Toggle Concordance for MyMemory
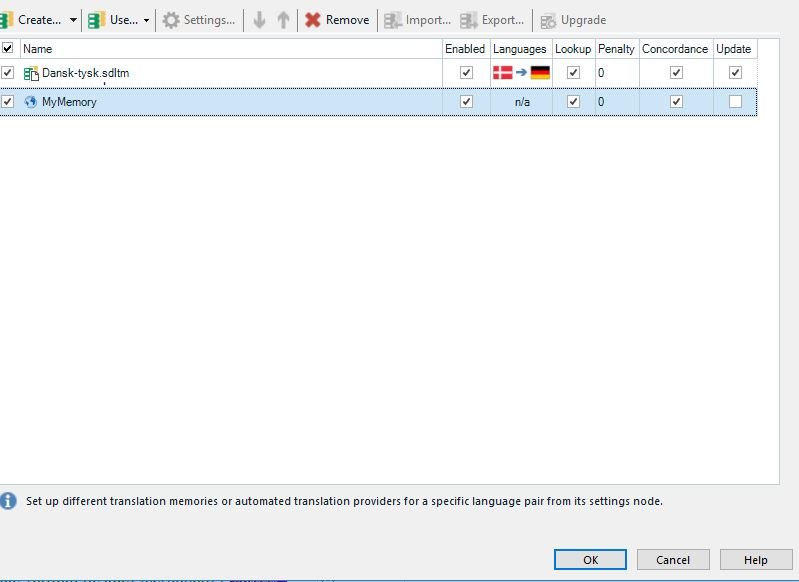The height and width of the screenshot is (582, 799). click(x=676, y=101)
